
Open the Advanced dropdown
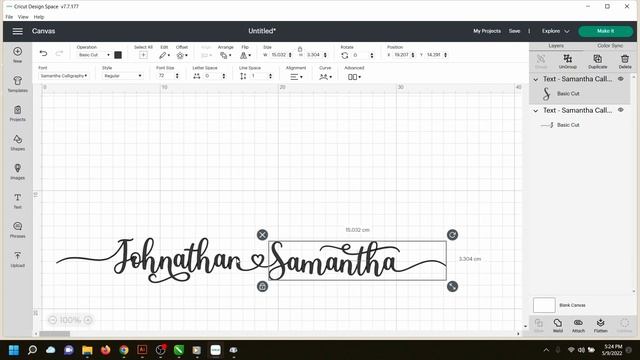coord(354,77)
